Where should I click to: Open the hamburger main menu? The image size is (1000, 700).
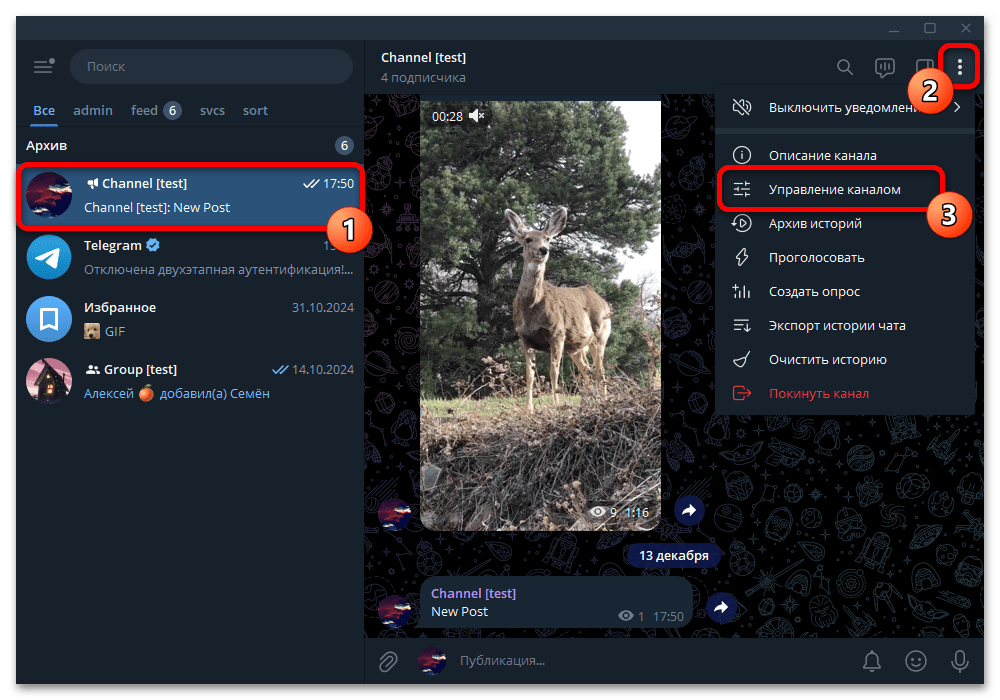click(x=43, y=66)
